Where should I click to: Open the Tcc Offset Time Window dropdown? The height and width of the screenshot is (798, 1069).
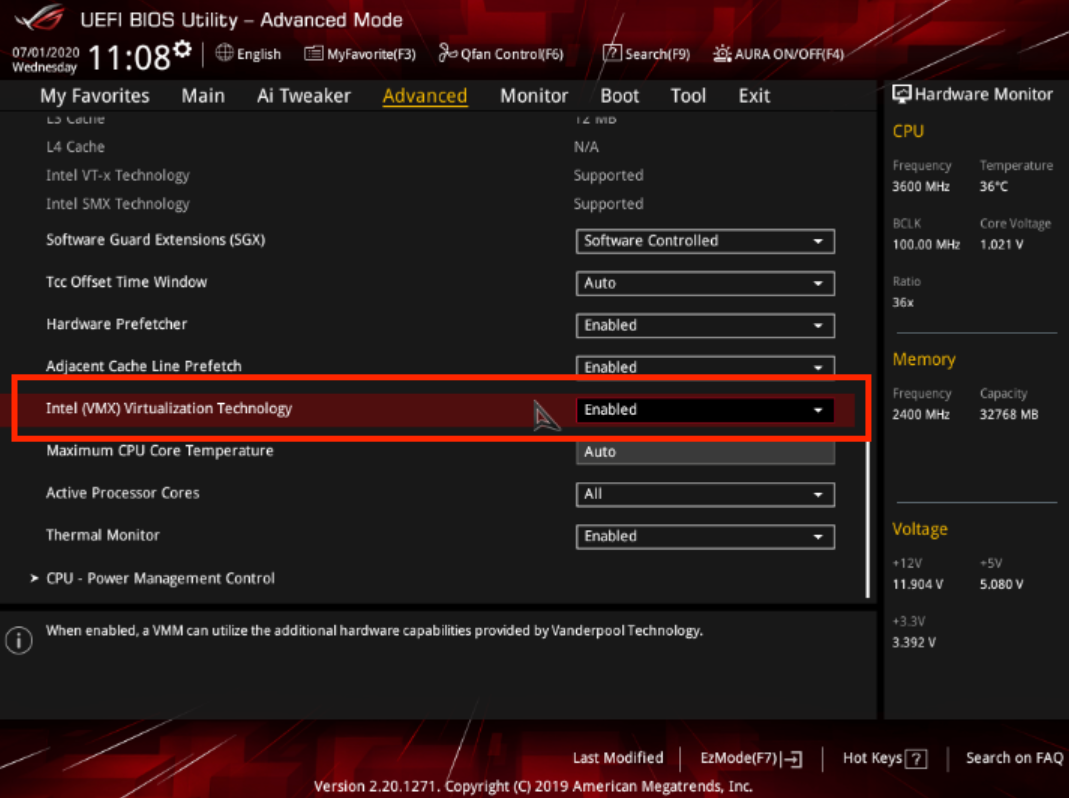click(x=705, y=283)
